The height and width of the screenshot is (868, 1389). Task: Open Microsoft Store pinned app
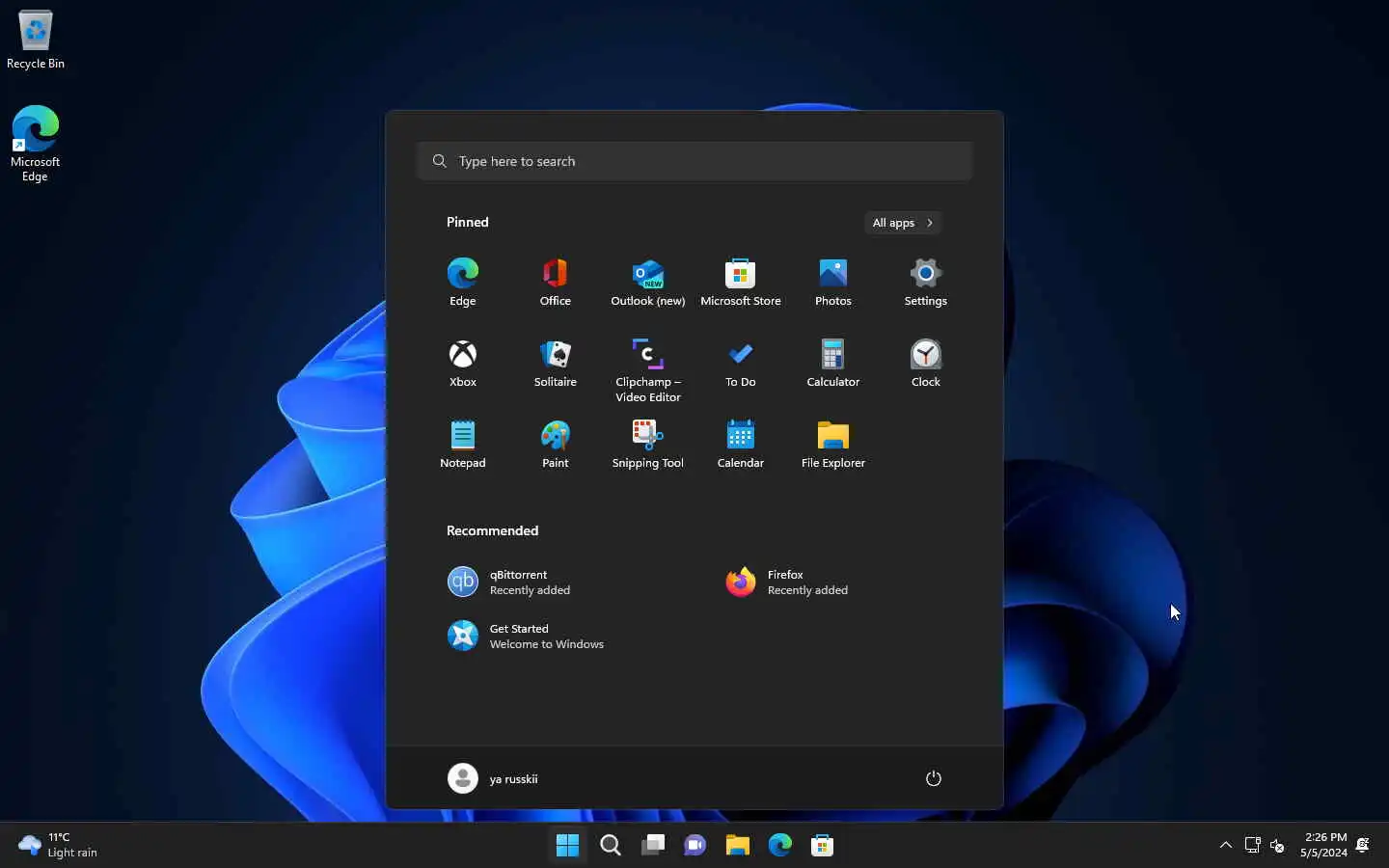click(741, 283)
